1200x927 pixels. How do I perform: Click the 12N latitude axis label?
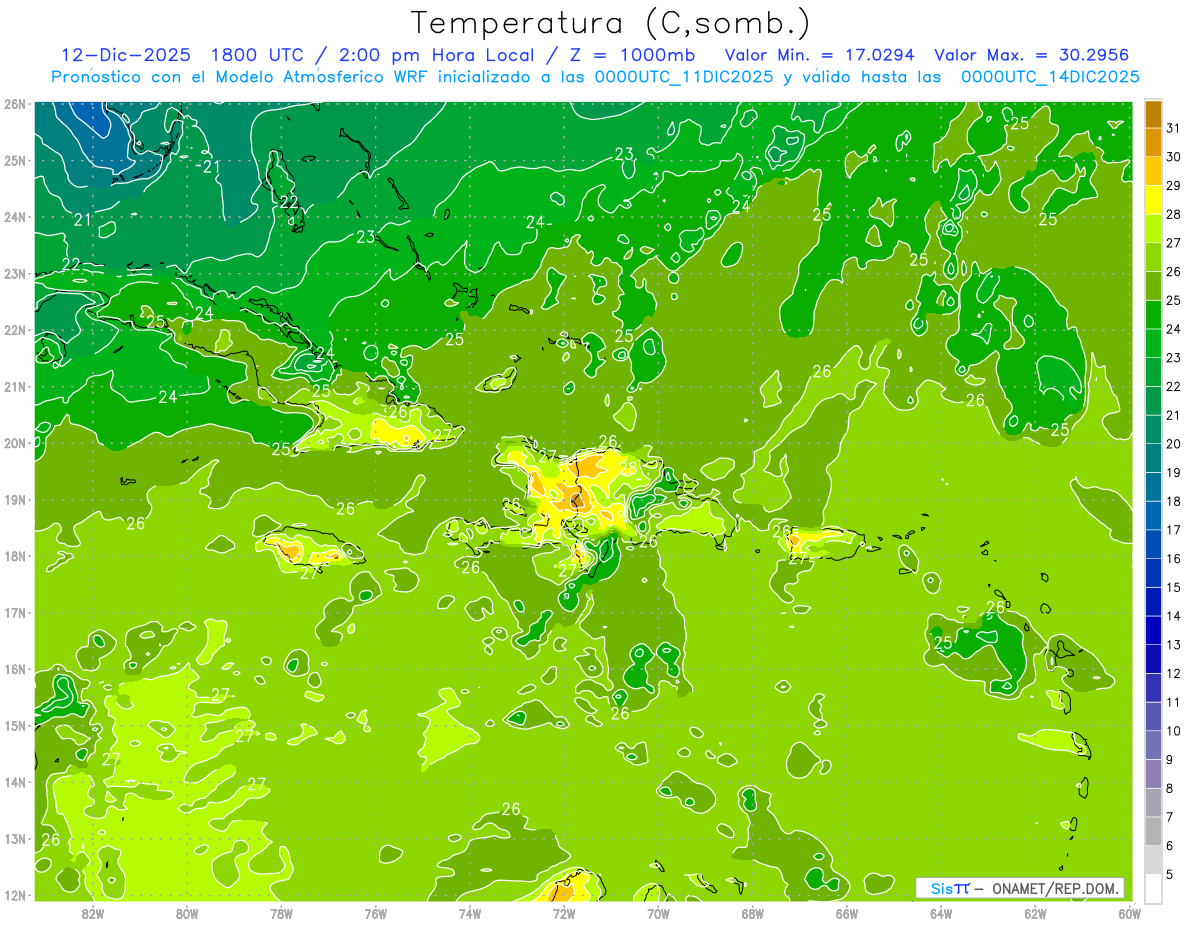pos(14,895)
